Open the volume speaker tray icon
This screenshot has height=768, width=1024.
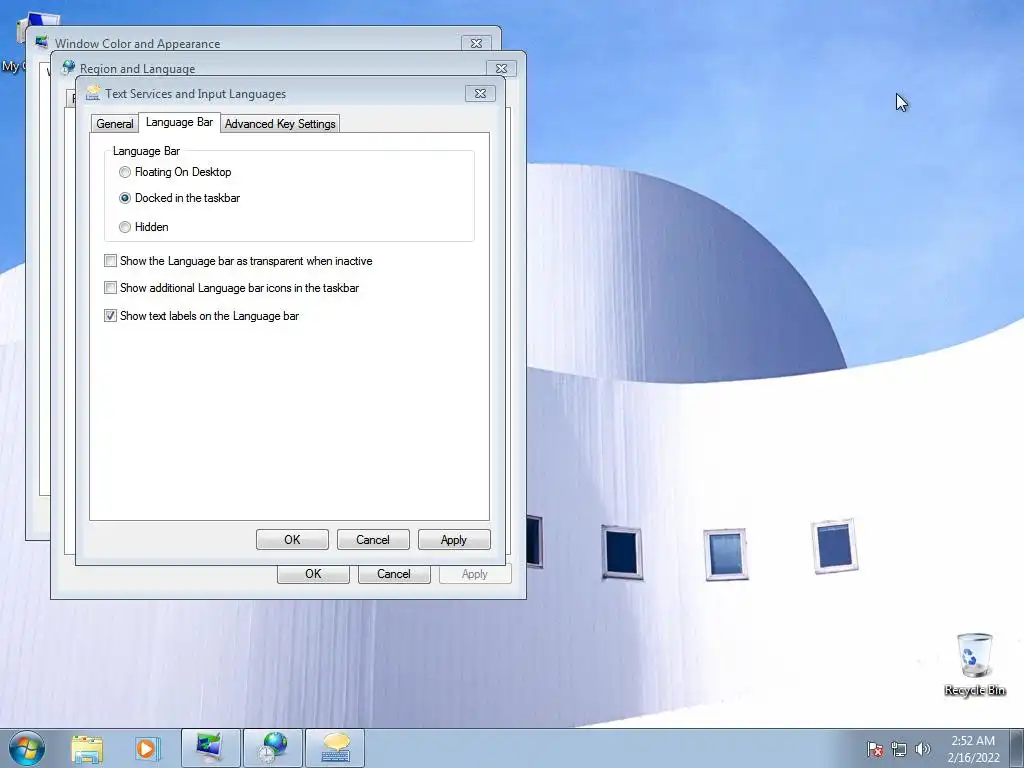pyautogui.click(x=923, y=750)
